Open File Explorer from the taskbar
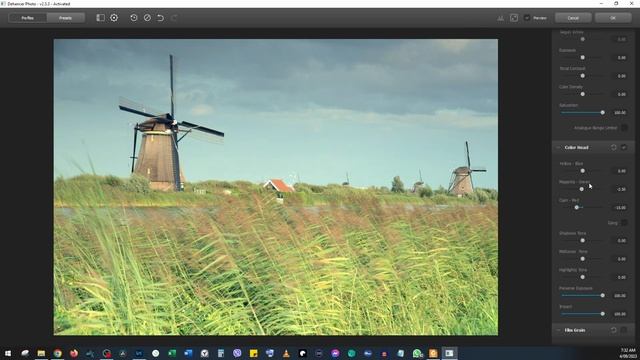Viewport: 640px width, 360px height. tap(41, 353)
